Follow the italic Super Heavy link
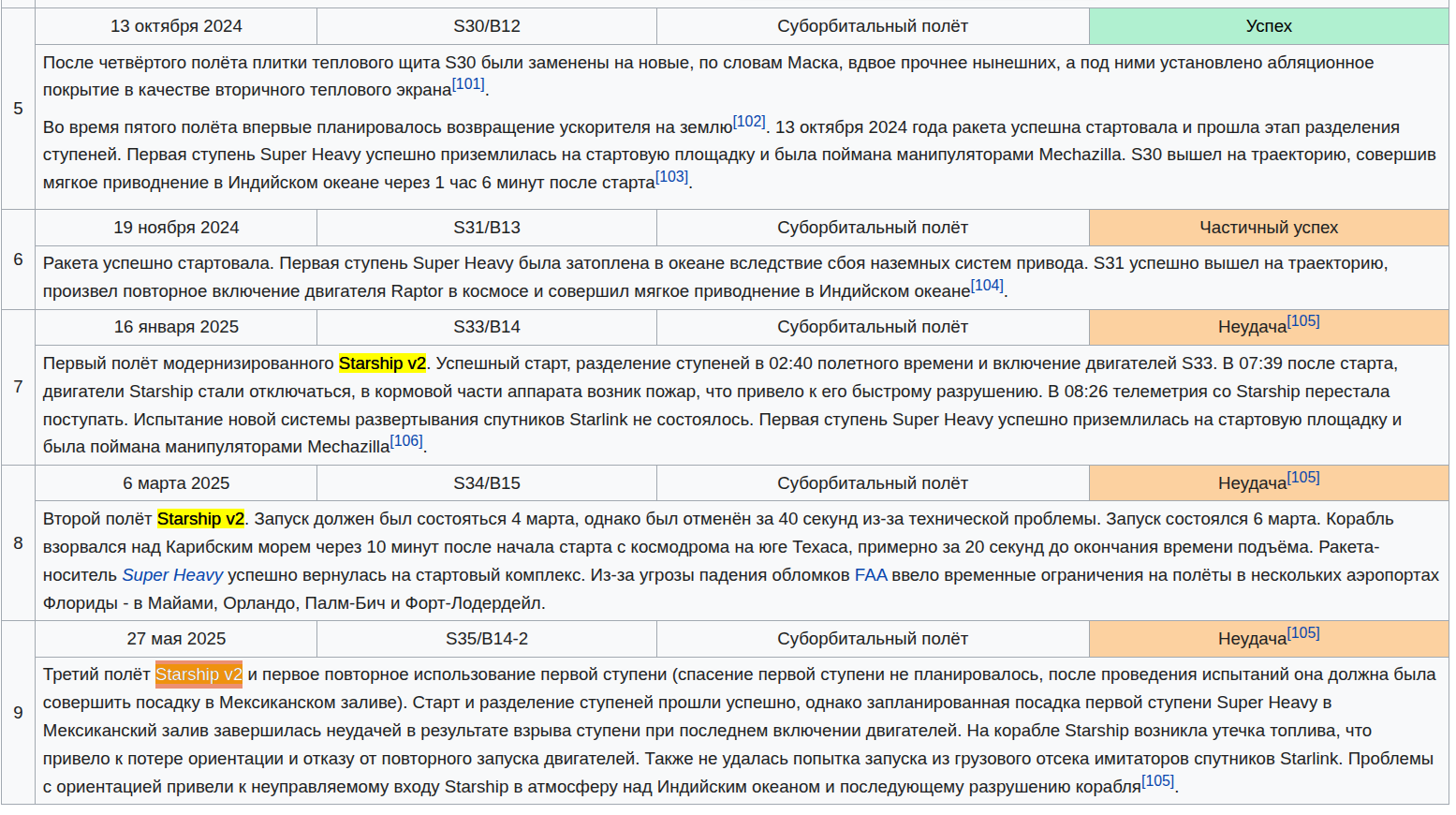The image size is (1456, 815). [172, 575]
